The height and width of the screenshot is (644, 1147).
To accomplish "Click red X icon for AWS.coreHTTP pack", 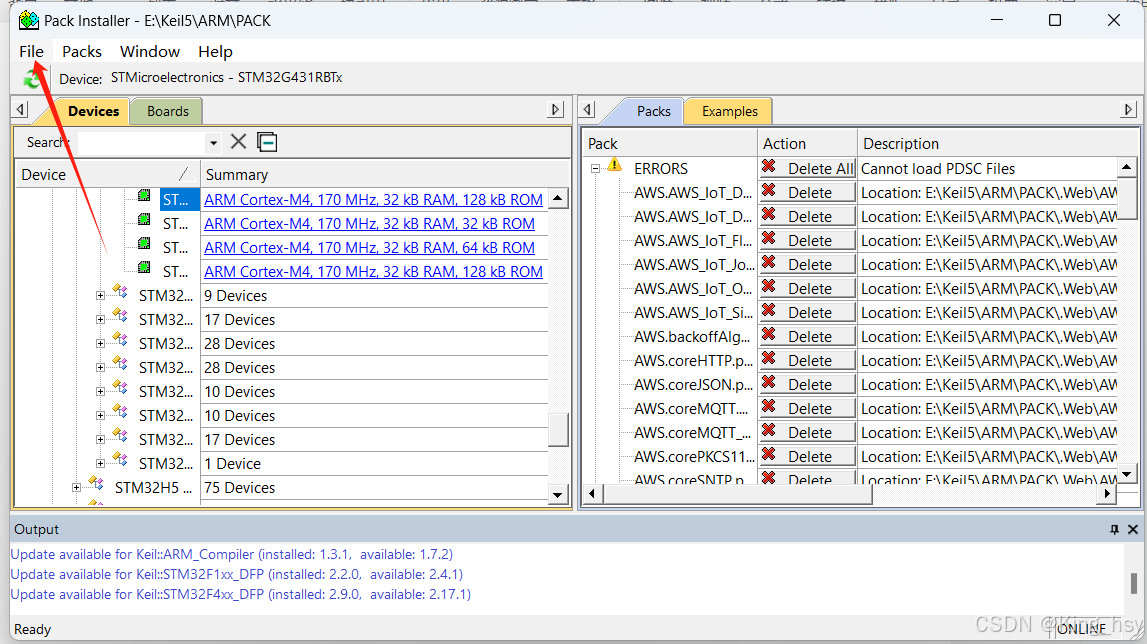I will pos(768,359).
